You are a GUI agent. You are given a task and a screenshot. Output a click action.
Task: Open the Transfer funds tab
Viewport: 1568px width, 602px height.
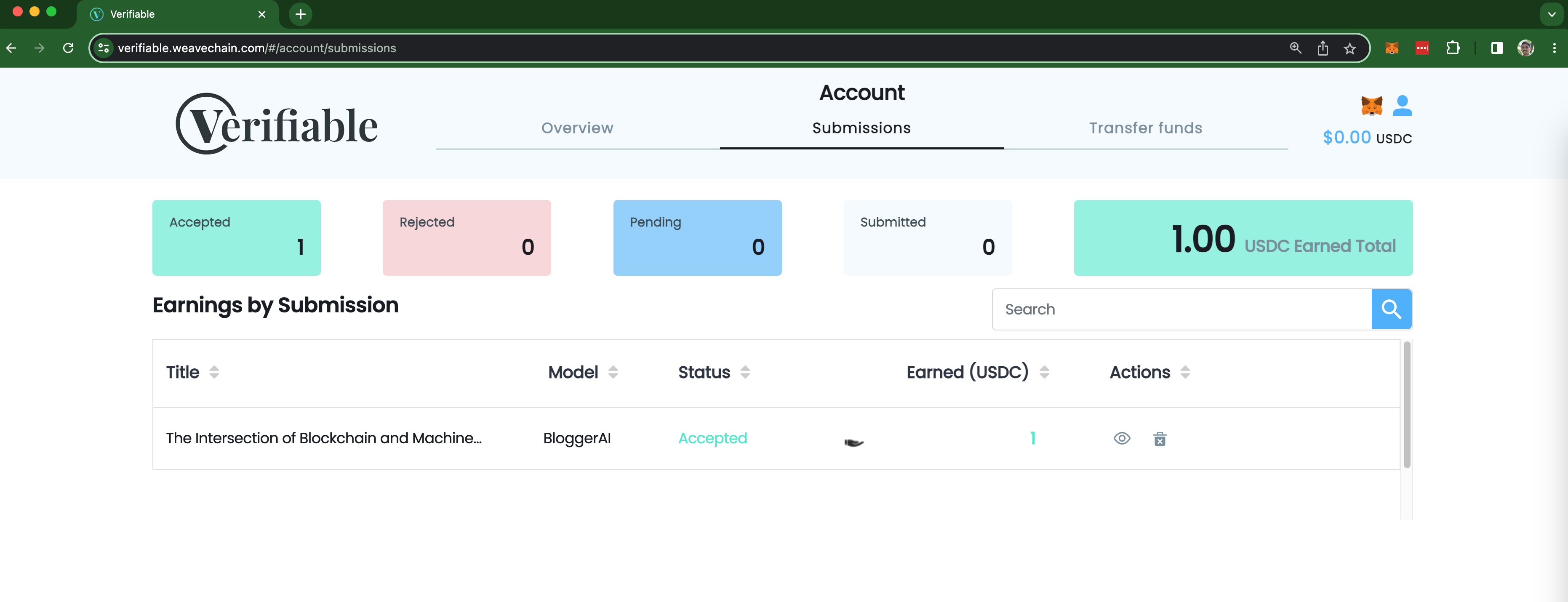pos(1145,128)
